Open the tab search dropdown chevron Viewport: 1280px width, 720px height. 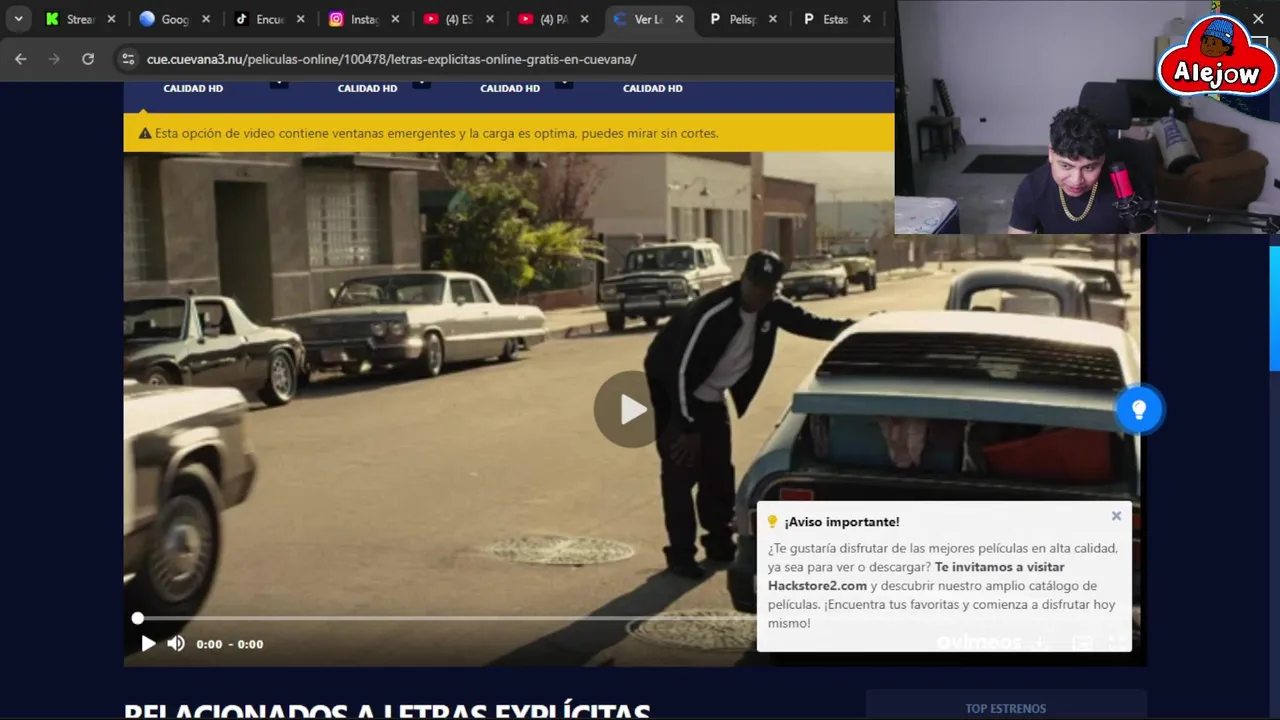18,19
